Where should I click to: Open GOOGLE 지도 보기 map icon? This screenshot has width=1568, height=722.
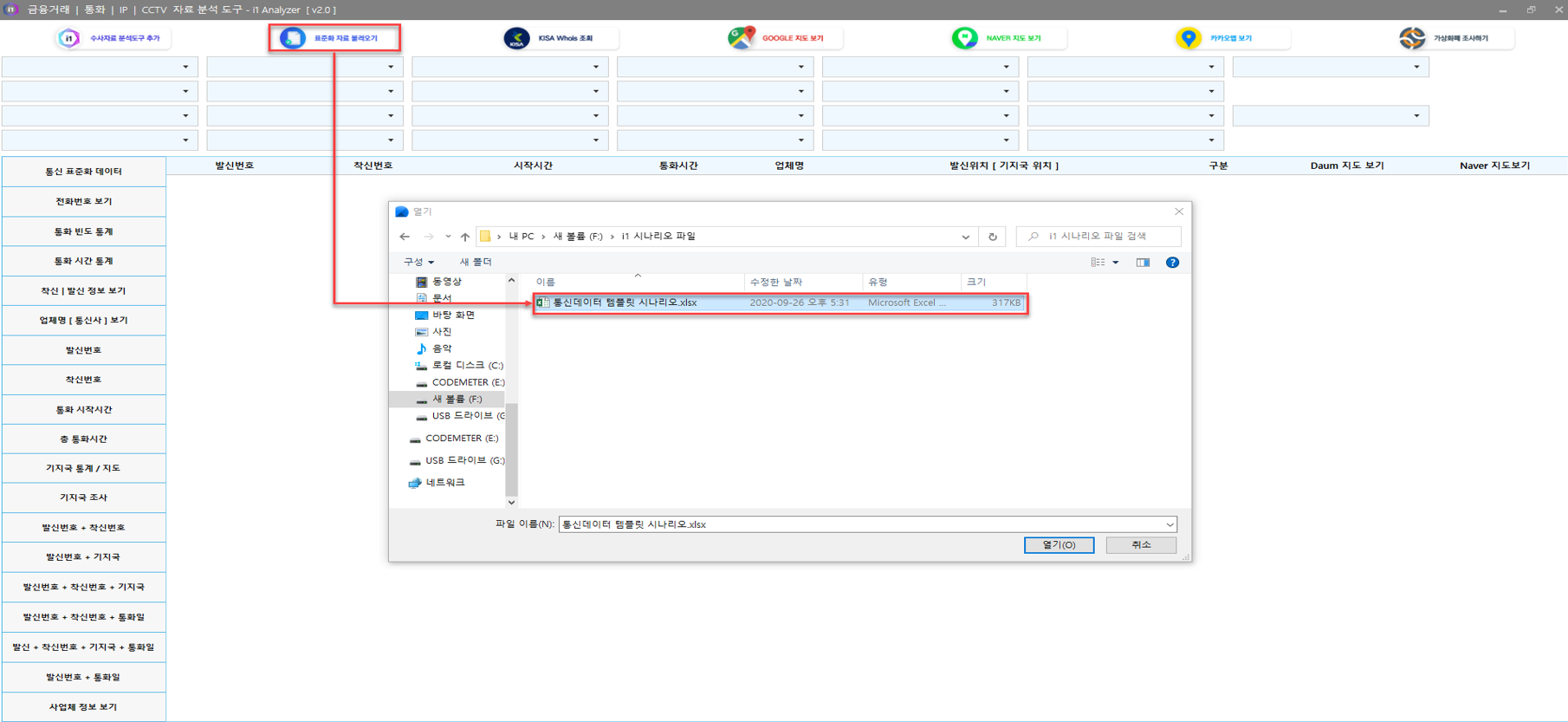coord(742,38)
